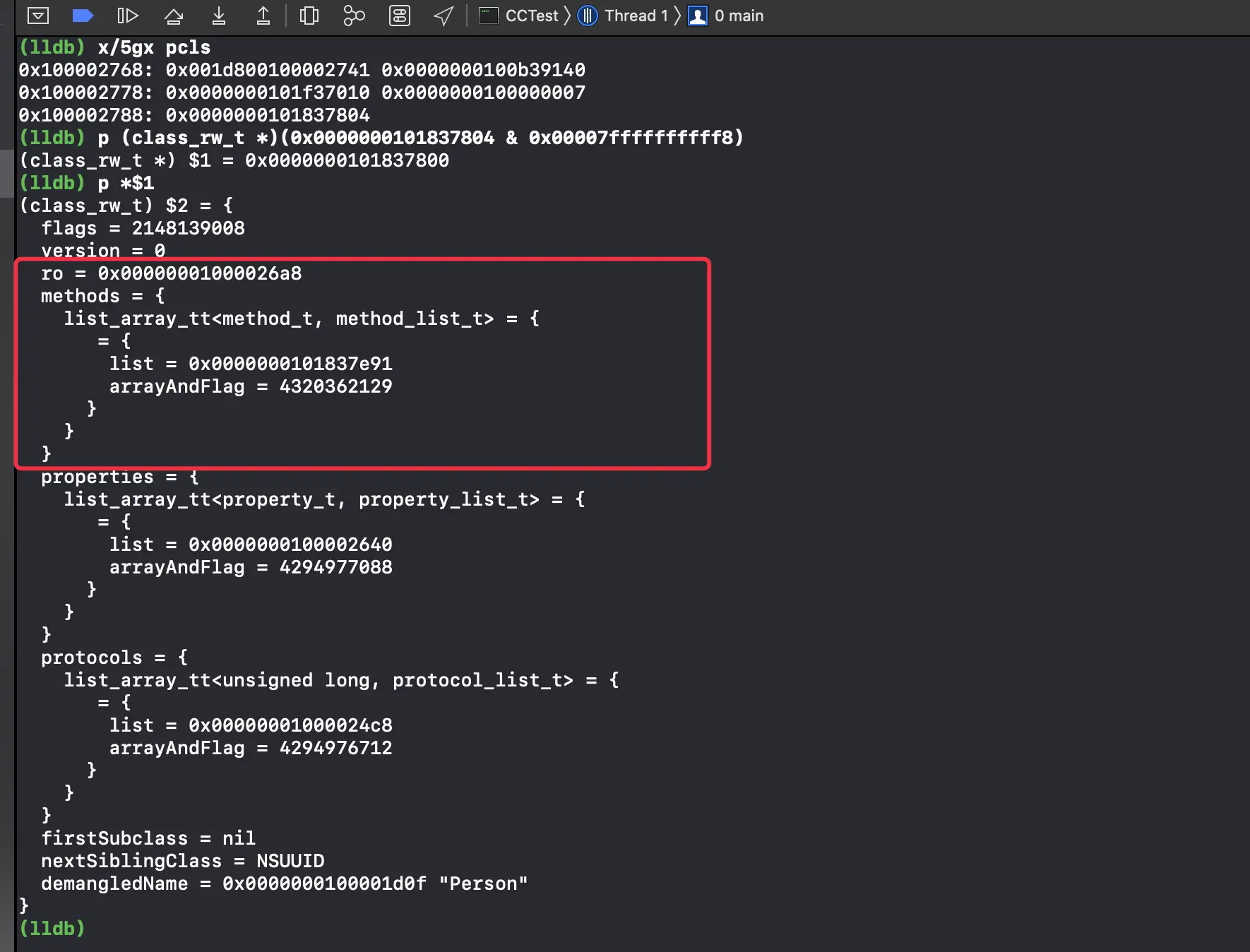The height and width of the screenshot is (952, 1250).
Task: Click the flags = 2148139008 line
Action: pos(143,228)
